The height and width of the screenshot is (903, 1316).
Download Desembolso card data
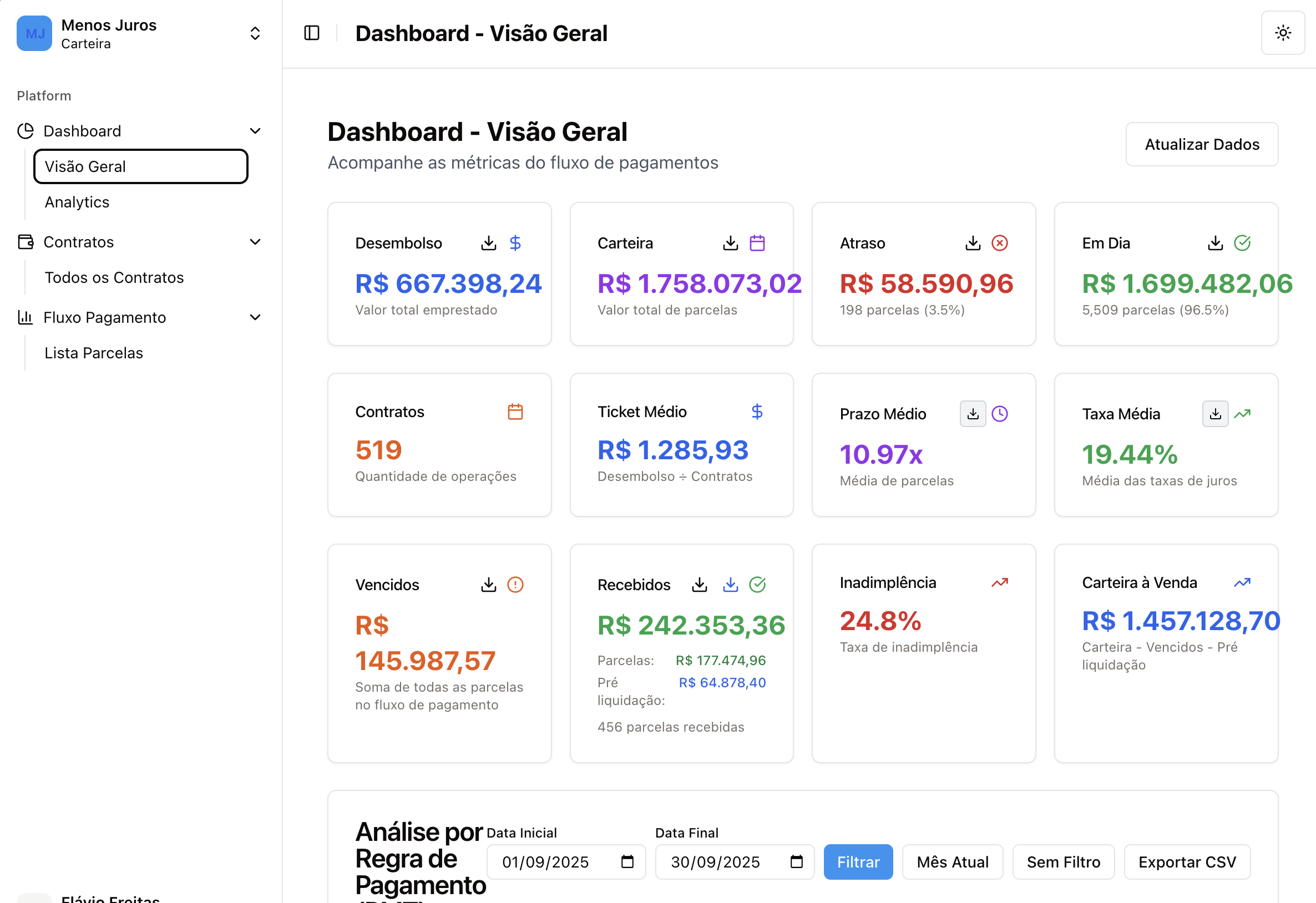click(x=488, y=243)
